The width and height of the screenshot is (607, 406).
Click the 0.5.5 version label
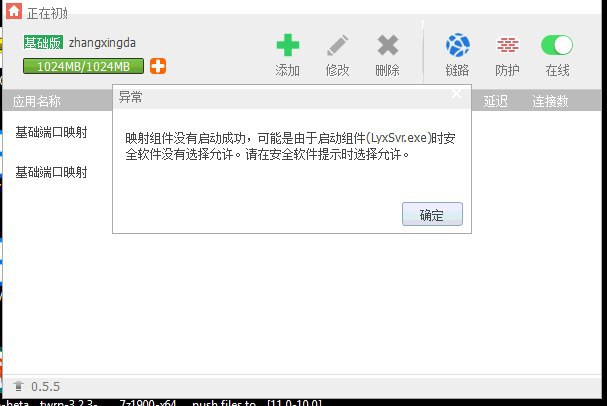(46, 386)
